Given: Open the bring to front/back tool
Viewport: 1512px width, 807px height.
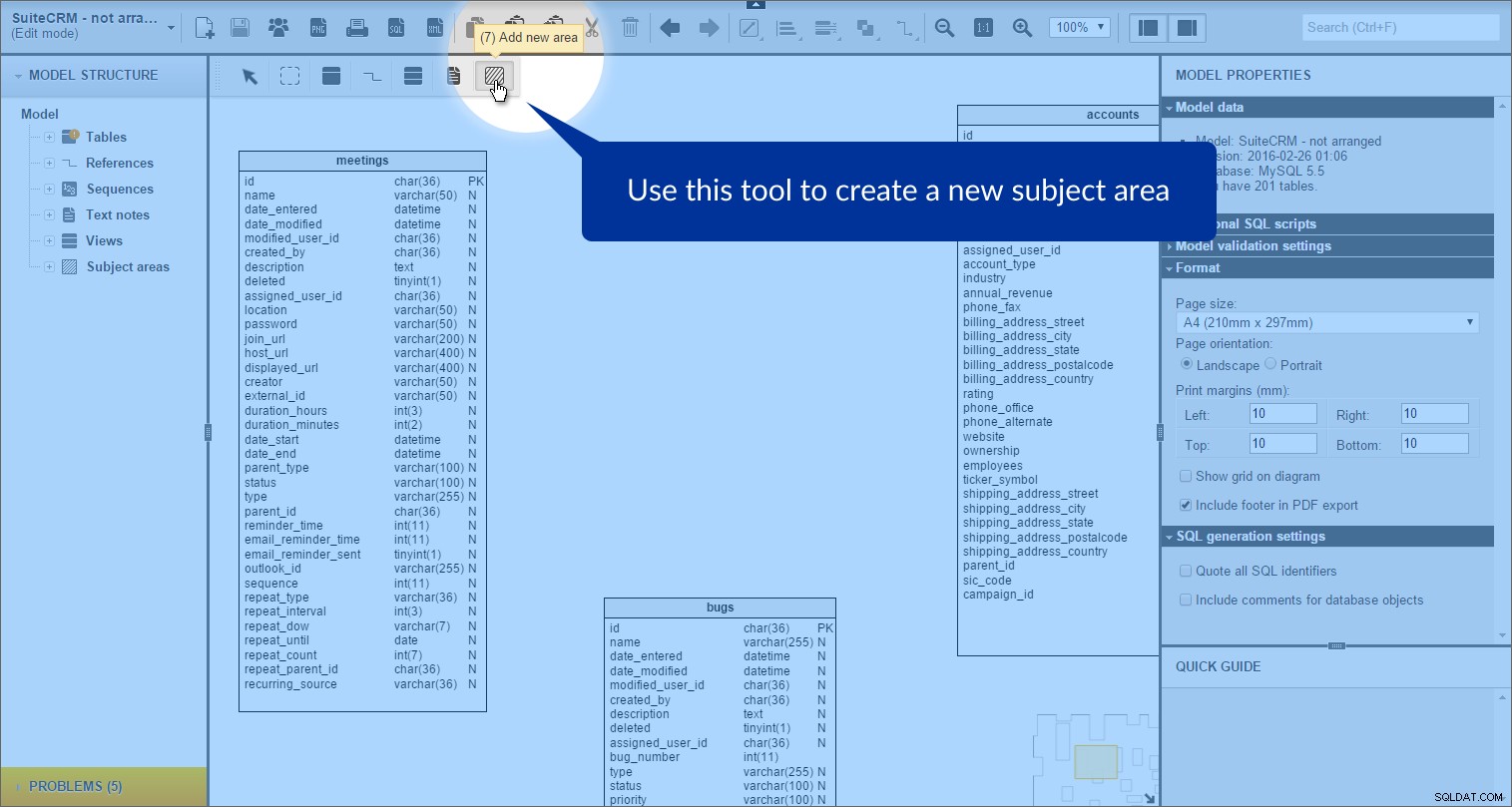Looking at the screenshot, I should (x=866, y=28).
